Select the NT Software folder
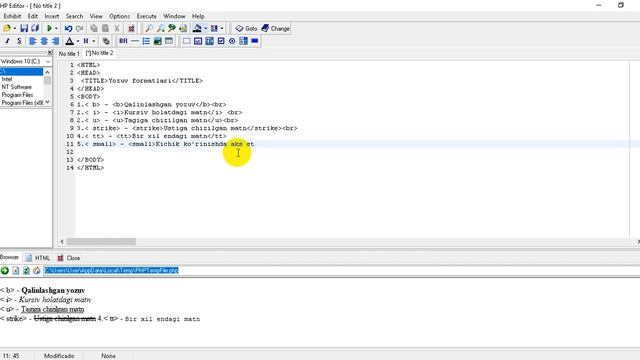 click(17, 87)
